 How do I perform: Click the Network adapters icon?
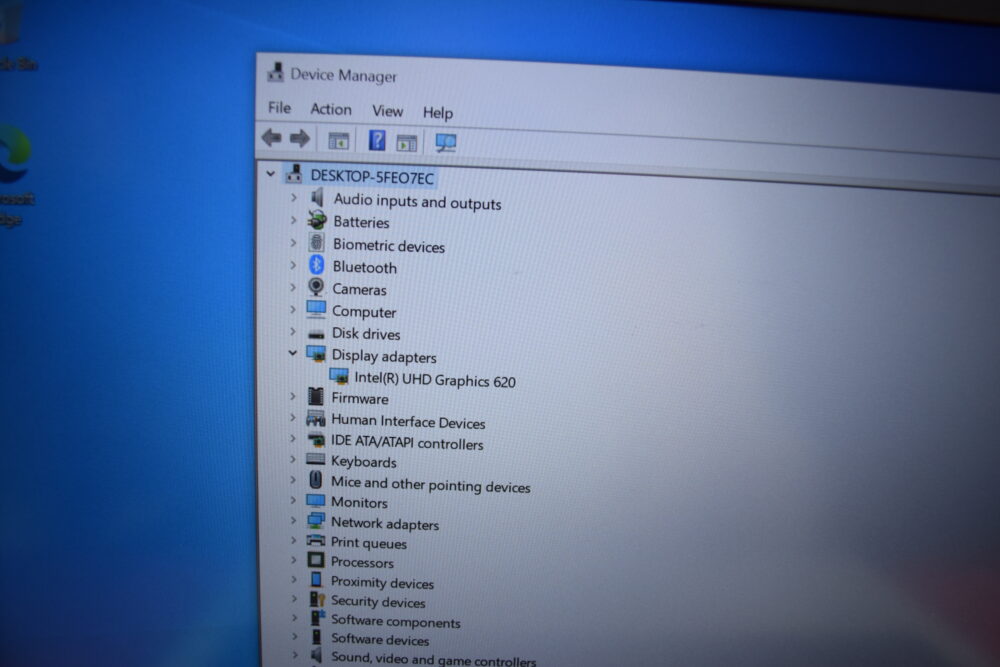(x=316, y=520)
